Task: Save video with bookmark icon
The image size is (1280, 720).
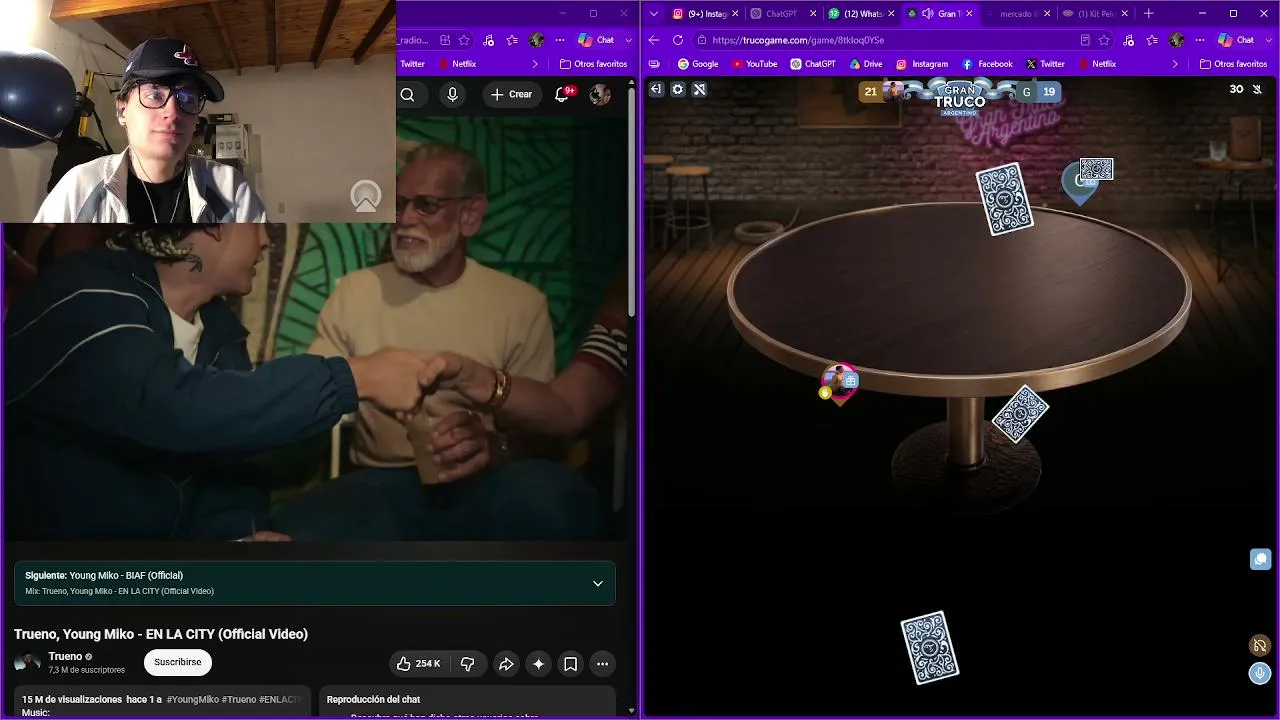Action: click(570, 663)
